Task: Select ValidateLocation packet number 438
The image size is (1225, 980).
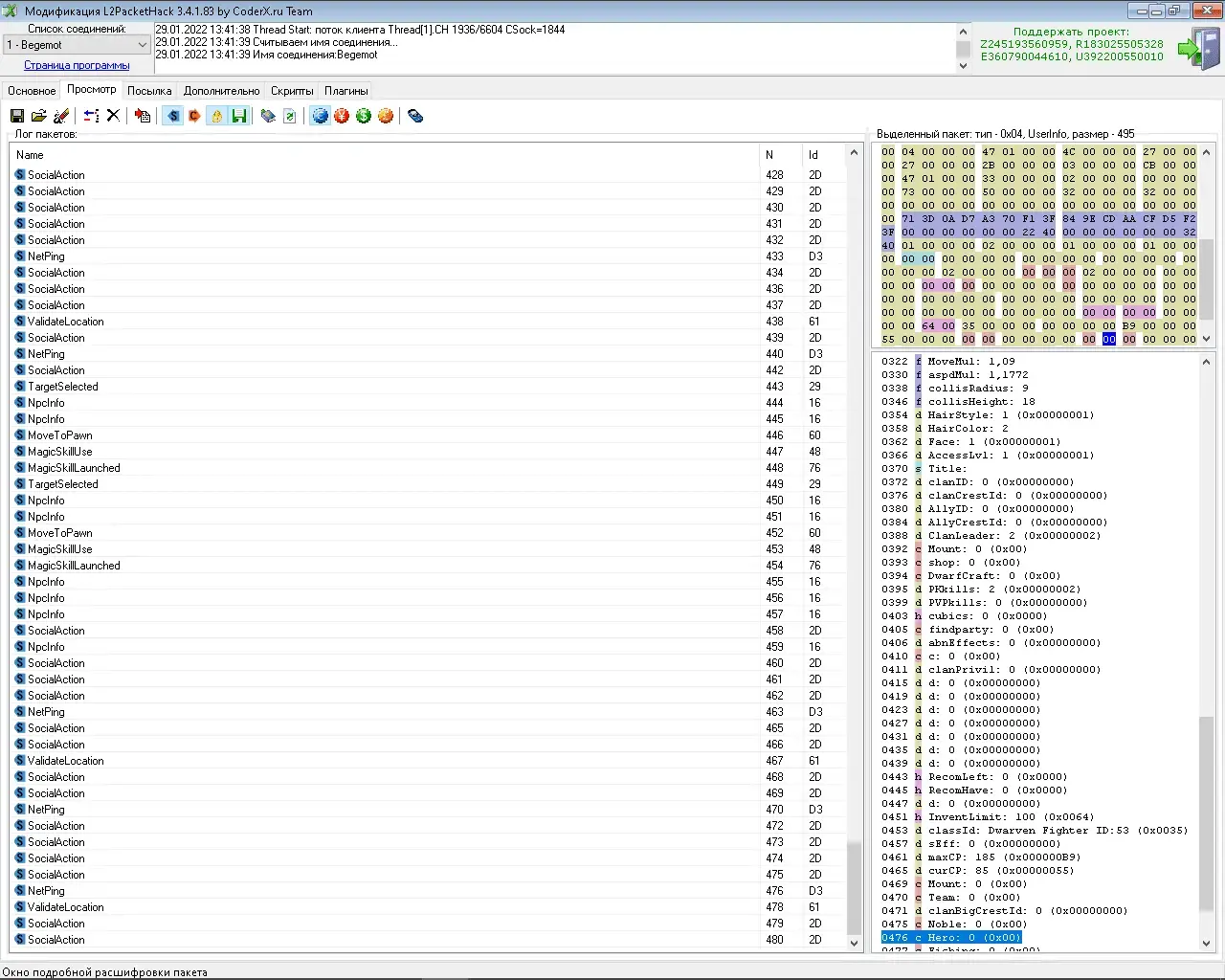Action: point(429,322)
